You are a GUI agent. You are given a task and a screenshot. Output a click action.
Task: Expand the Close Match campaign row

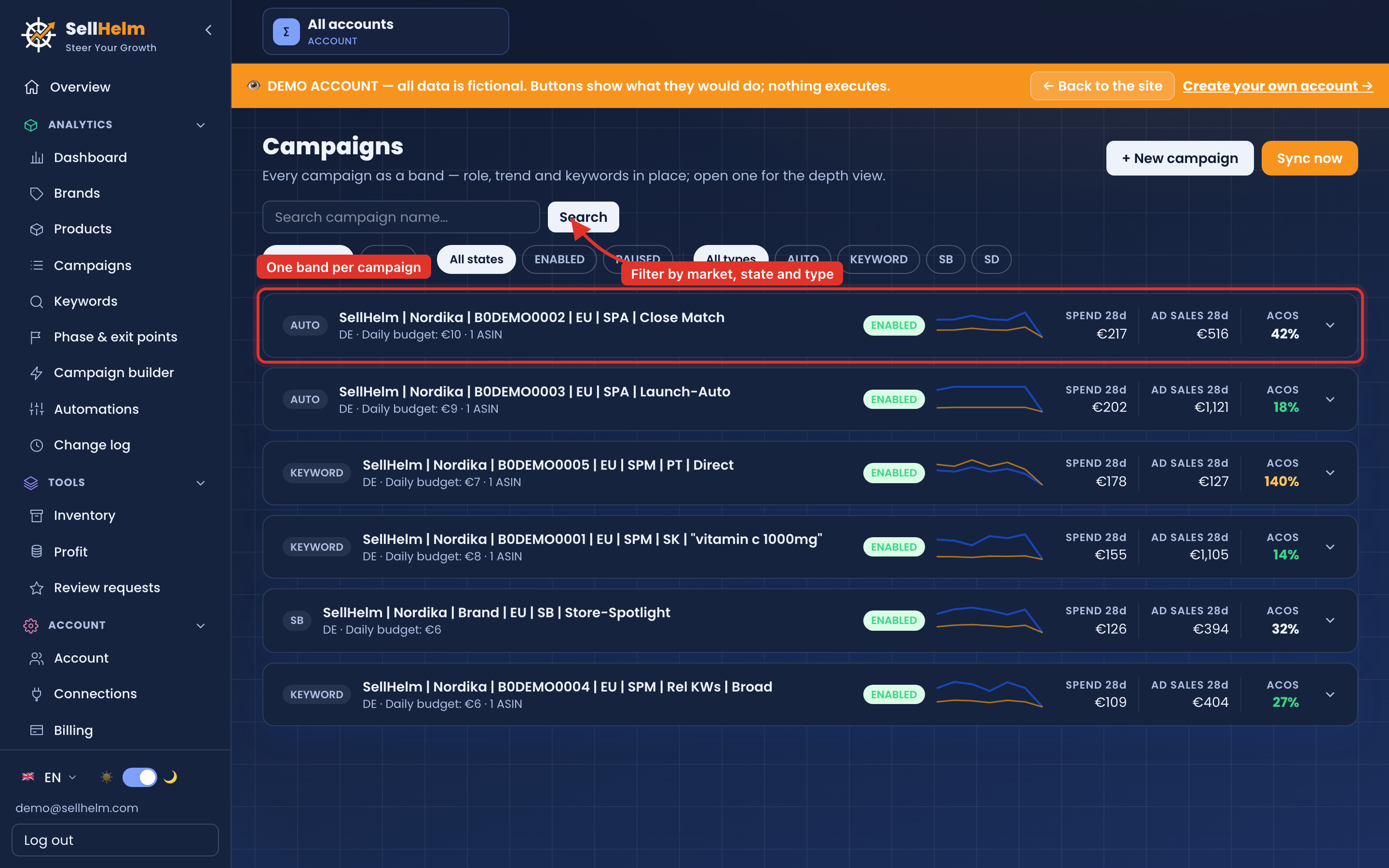[x=1330, y=325]
